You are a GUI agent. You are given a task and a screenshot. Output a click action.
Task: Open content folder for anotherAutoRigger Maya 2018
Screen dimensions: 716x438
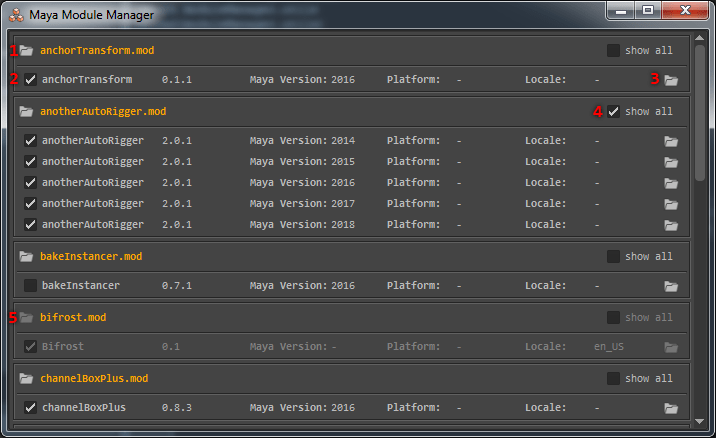671,225
